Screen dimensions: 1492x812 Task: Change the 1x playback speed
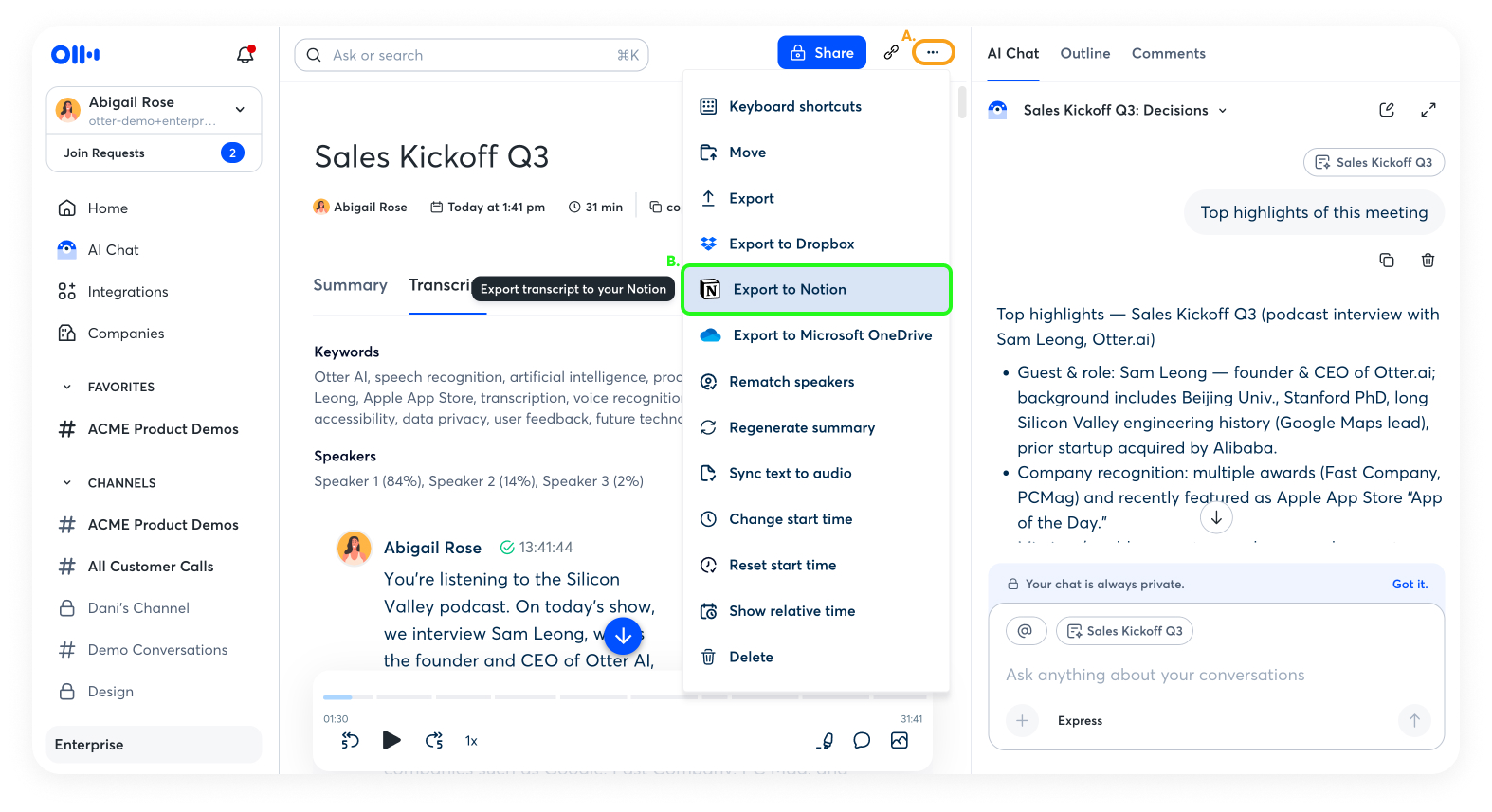tap(471, 741)
